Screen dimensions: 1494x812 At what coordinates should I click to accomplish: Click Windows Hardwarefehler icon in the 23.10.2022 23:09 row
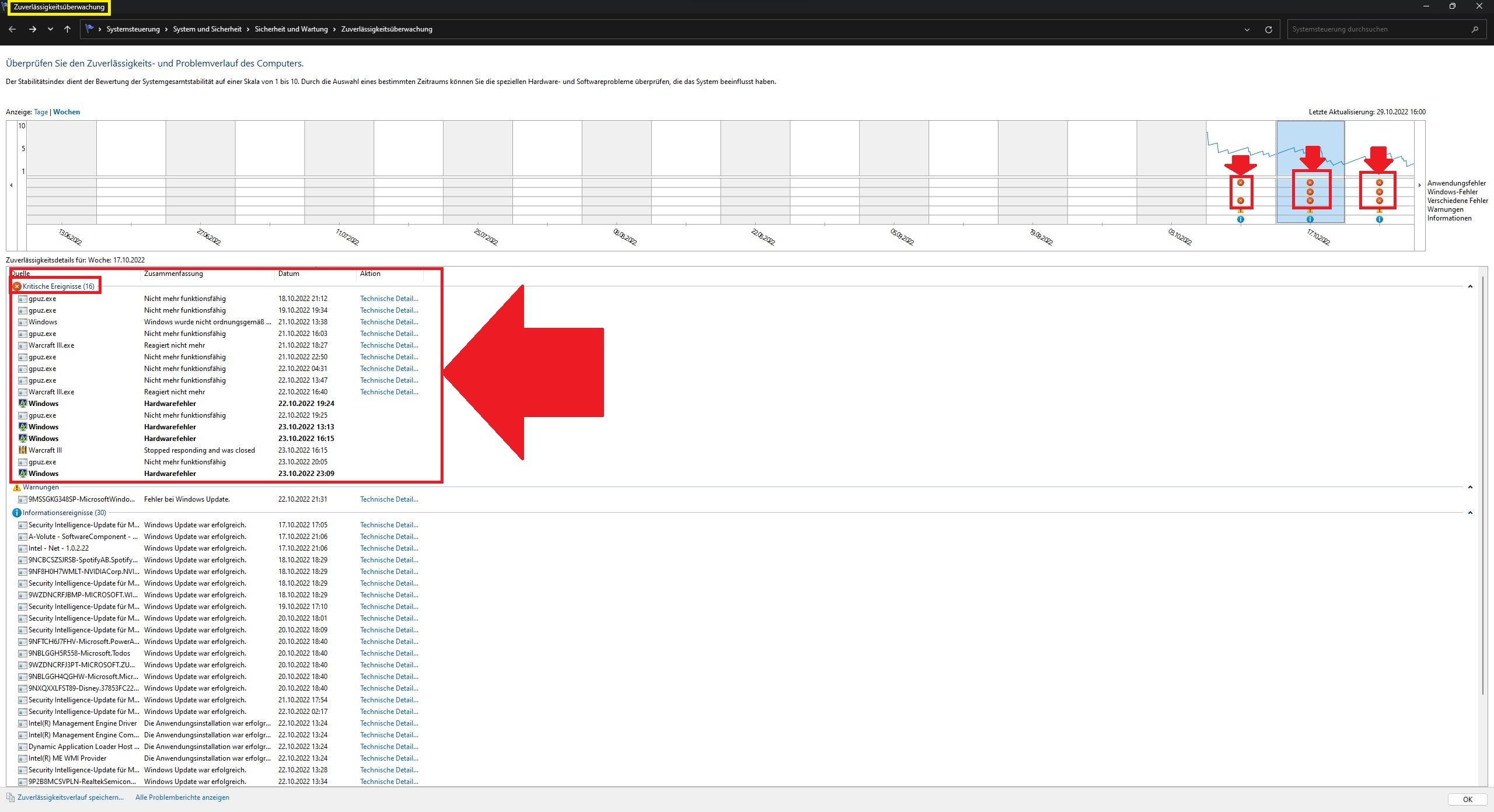[23, 474]
